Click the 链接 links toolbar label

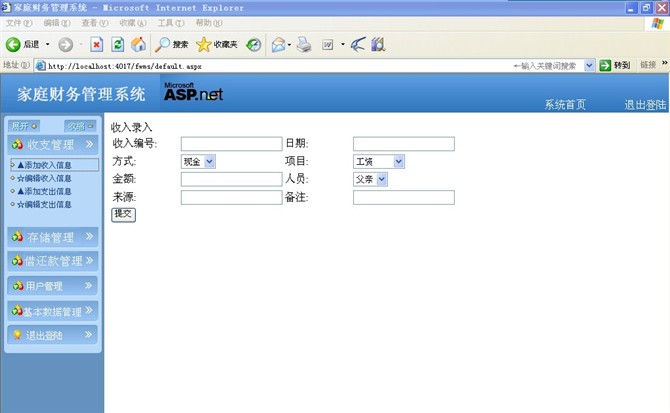(648, 65)
